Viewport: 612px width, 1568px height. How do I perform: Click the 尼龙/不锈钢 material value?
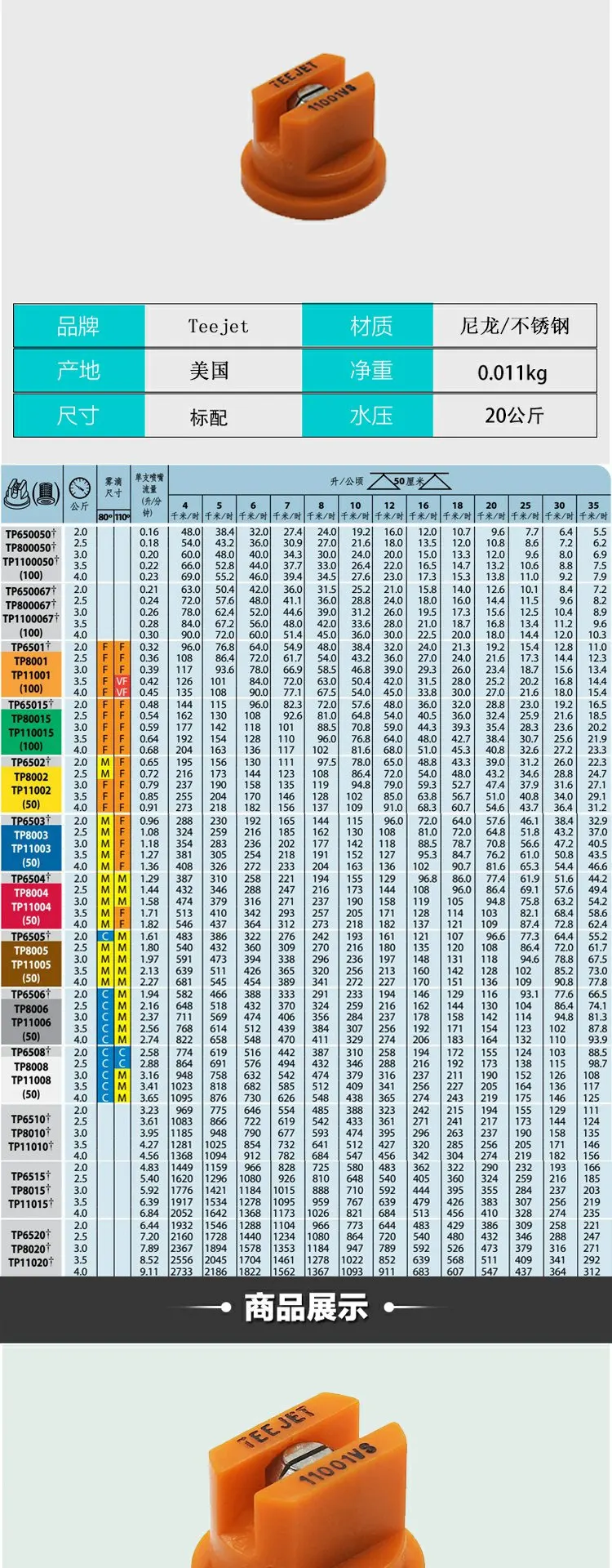(x=515, y=326)
